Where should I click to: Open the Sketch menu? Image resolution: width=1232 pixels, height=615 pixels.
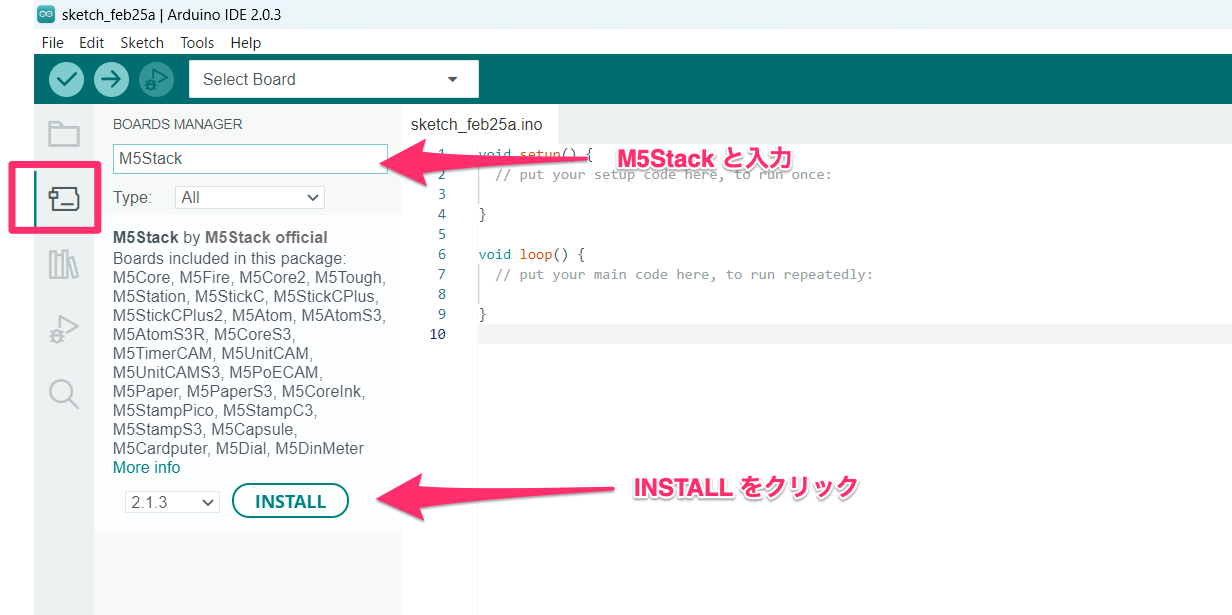[x=142, y=43]
